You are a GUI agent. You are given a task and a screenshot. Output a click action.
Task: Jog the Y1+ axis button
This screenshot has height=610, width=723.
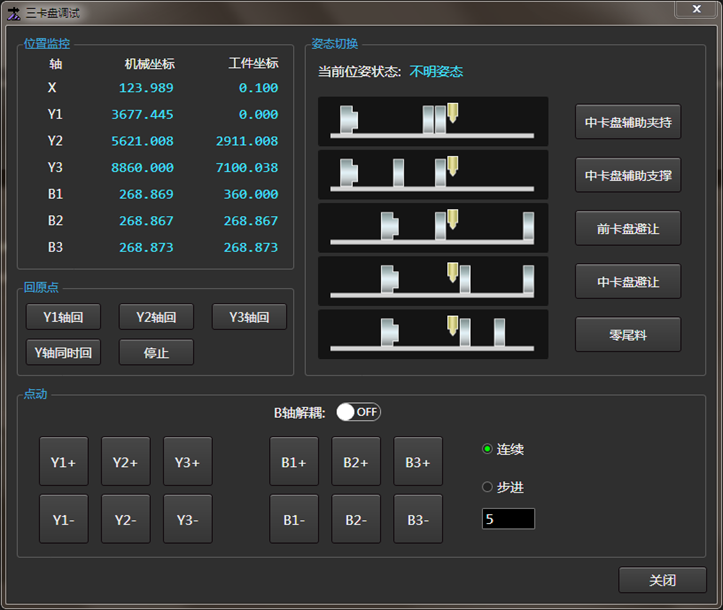(x=63, y=462)
